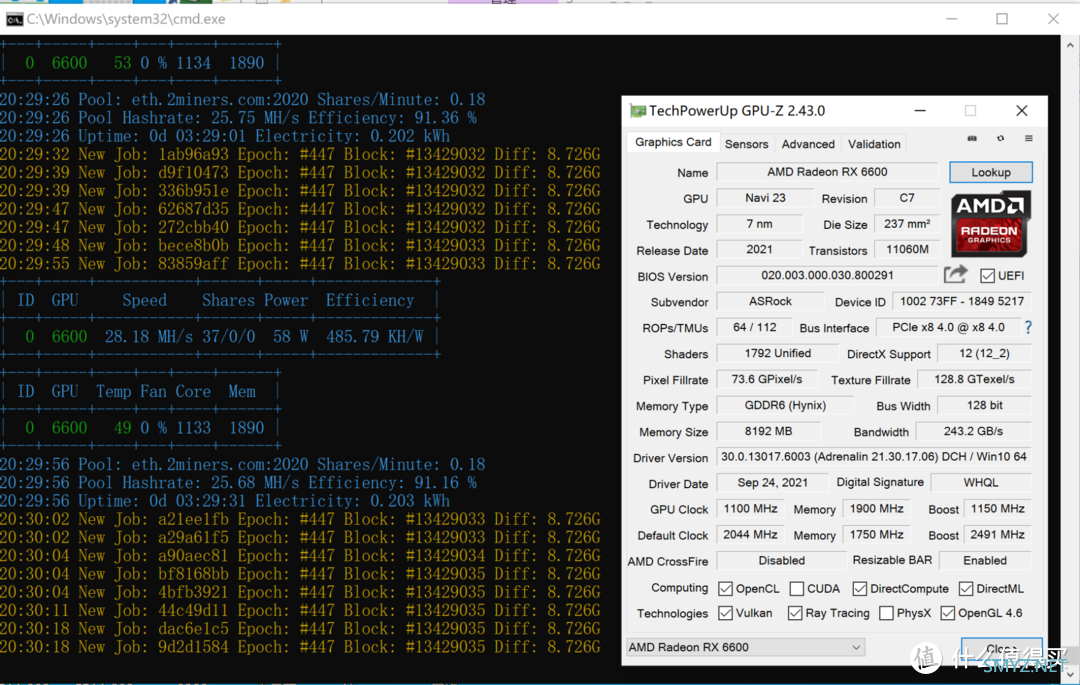Click the 28.18 MH/s speed in cmd
Viewport: 1080px width, 685px height.
(x=149, y=337)
